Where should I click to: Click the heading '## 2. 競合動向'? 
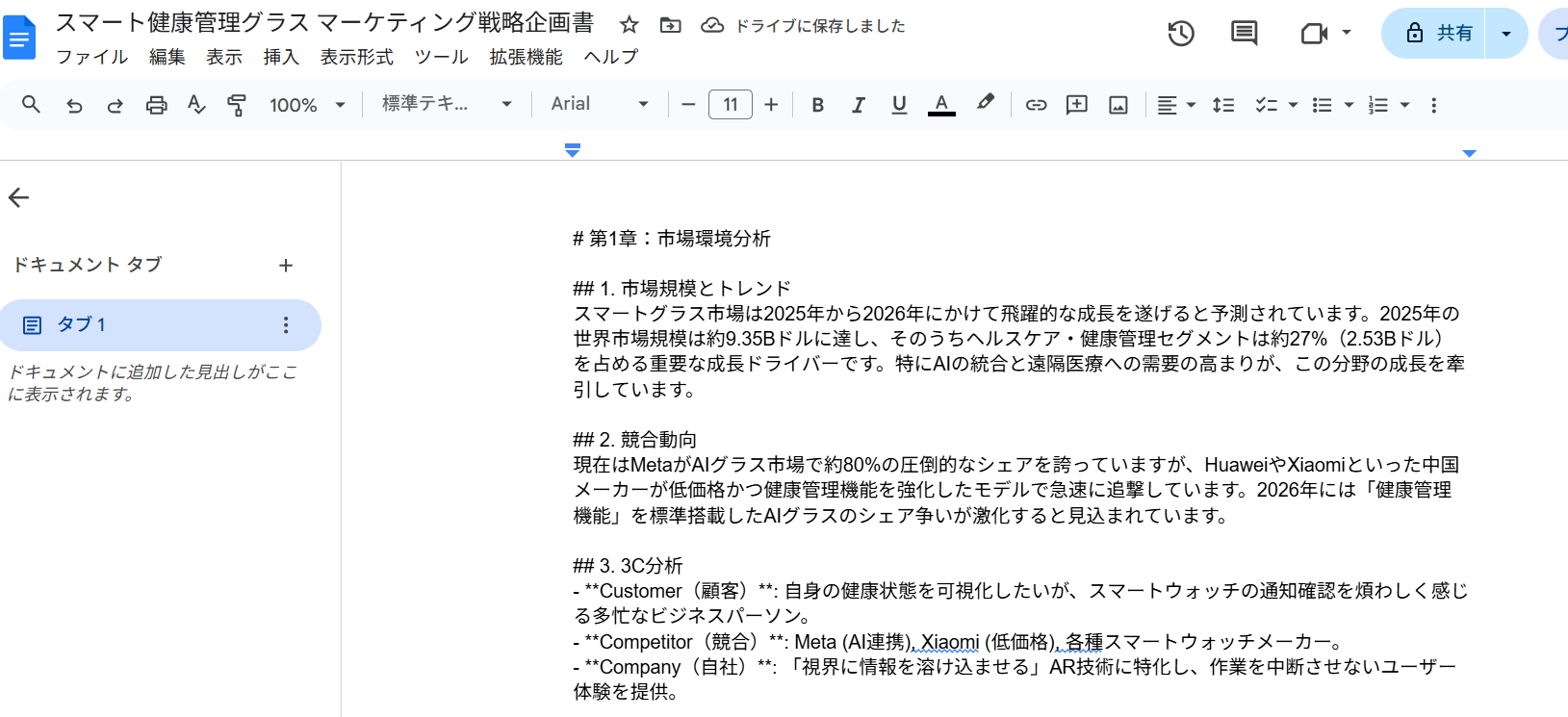[635, 440]
